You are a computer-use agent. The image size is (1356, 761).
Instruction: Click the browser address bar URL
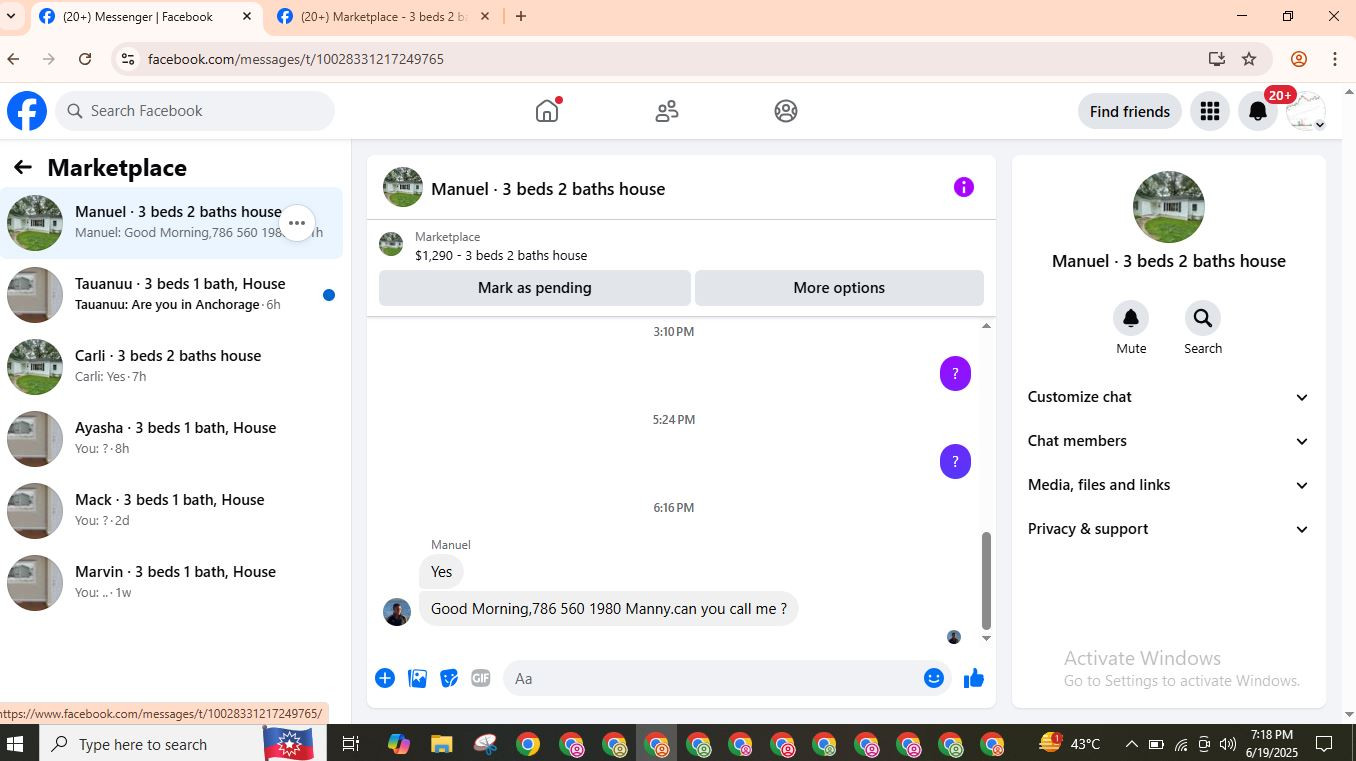[296, 59]
